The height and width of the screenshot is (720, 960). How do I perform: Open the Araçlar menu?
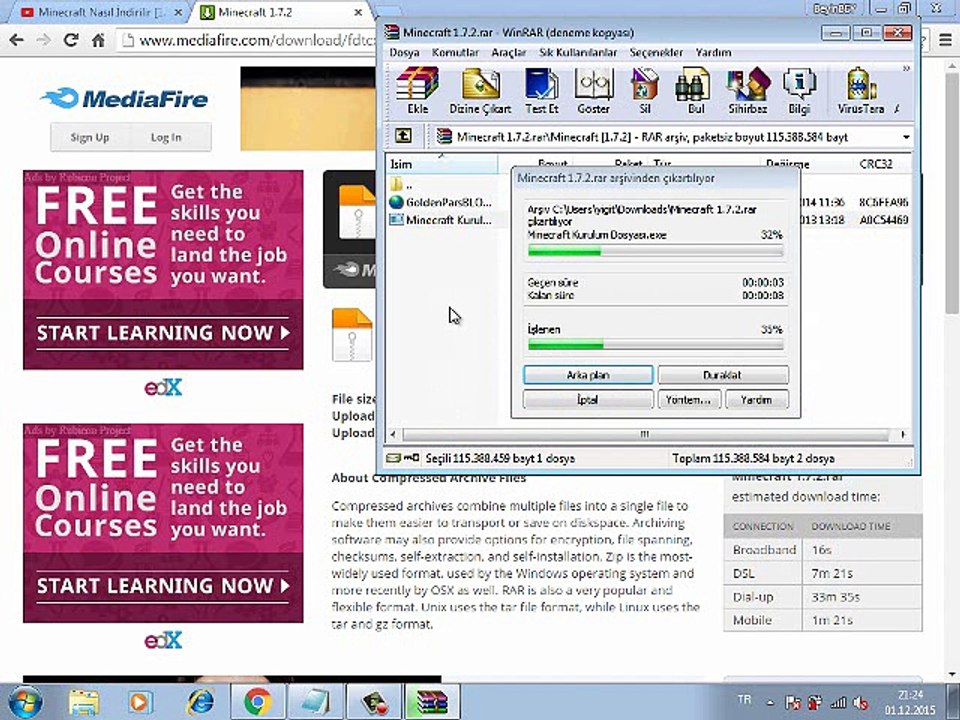(509, 53)
